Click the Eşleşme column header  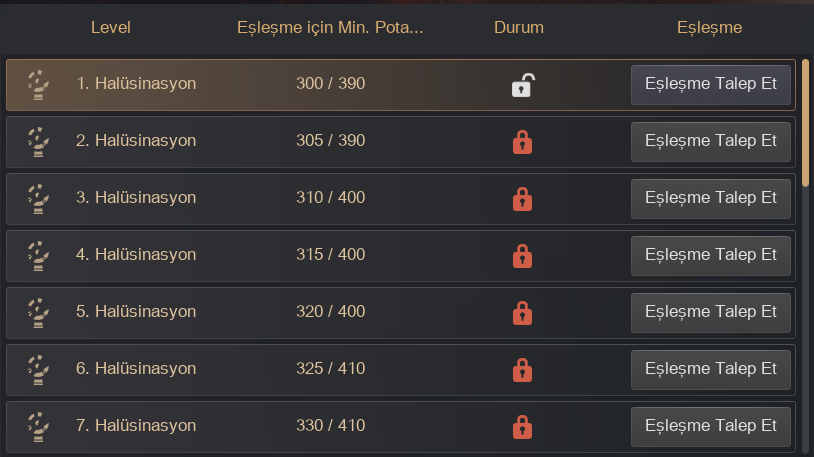709,28
